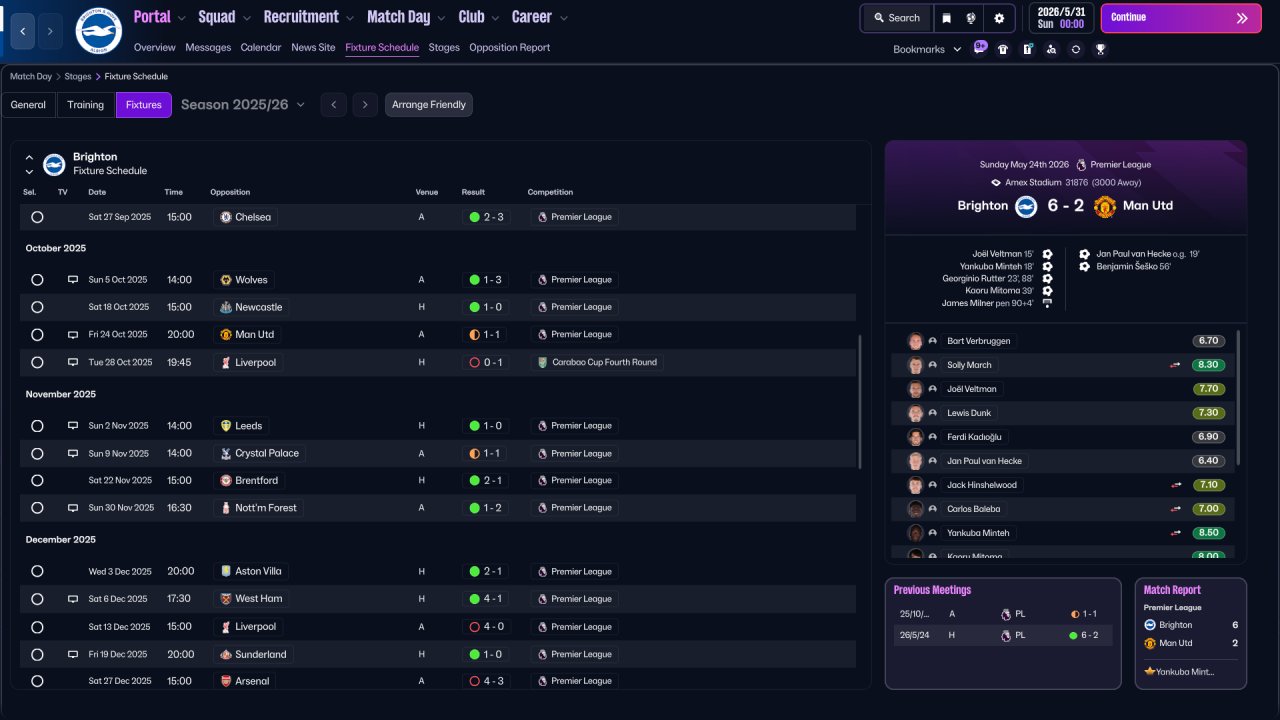
Task: Switch to the Training tab
Action: coord(86,105)
